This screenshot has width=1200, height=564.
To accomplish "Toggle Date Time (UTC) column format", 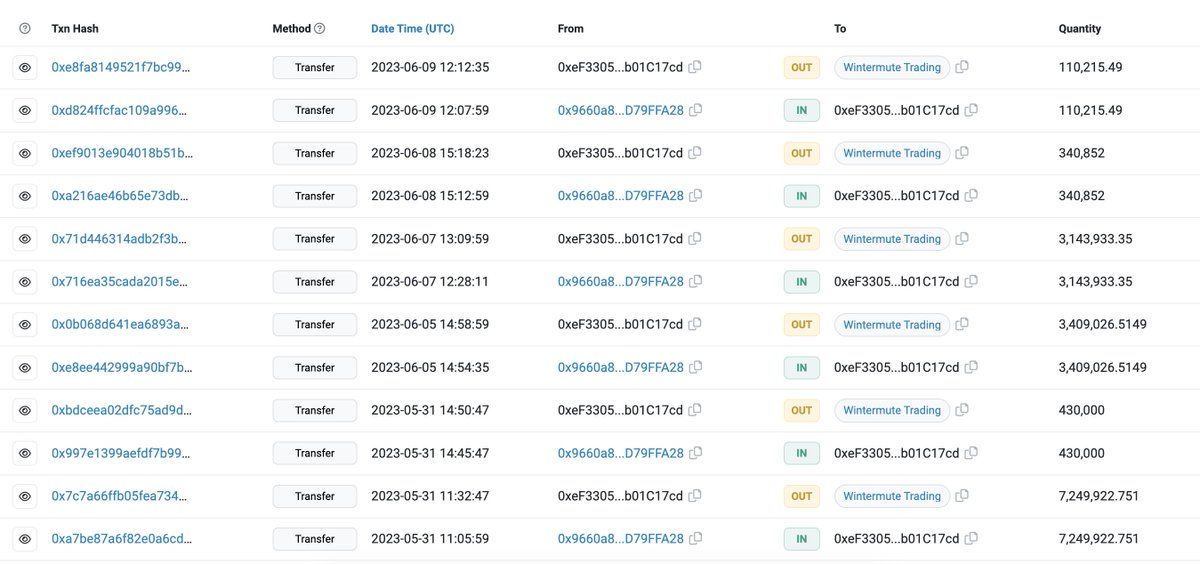I will tap(412, 29).
